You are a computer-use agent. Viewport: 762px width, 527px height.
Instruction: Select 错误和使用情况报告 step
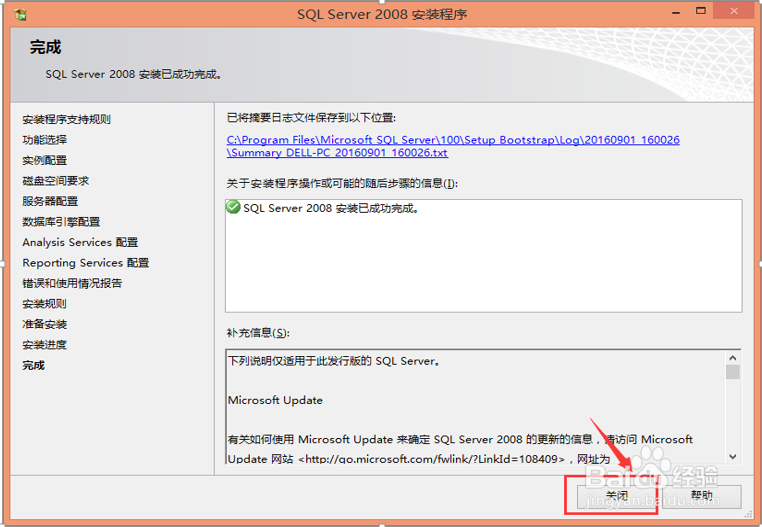72,283
